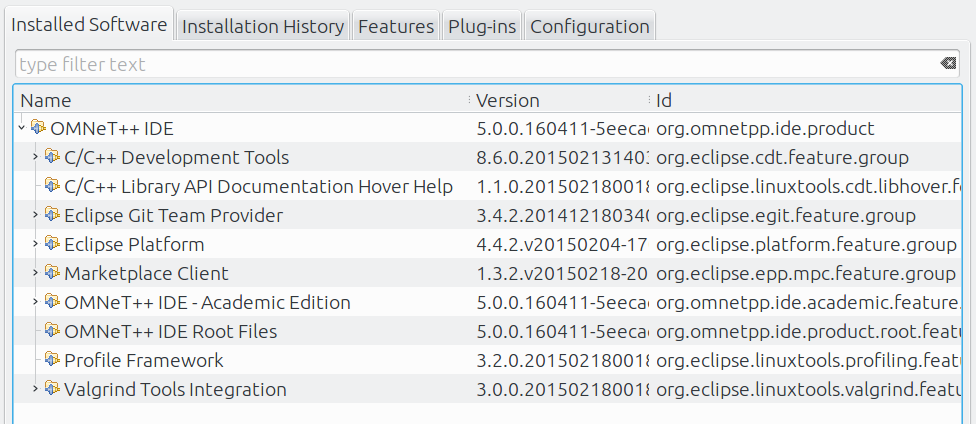Image resolution: width=976 pixels, height=424 pixels.
Task: Click the org.eclipse.linuxtools.cdt.libhover id
Action: point(808,187)
